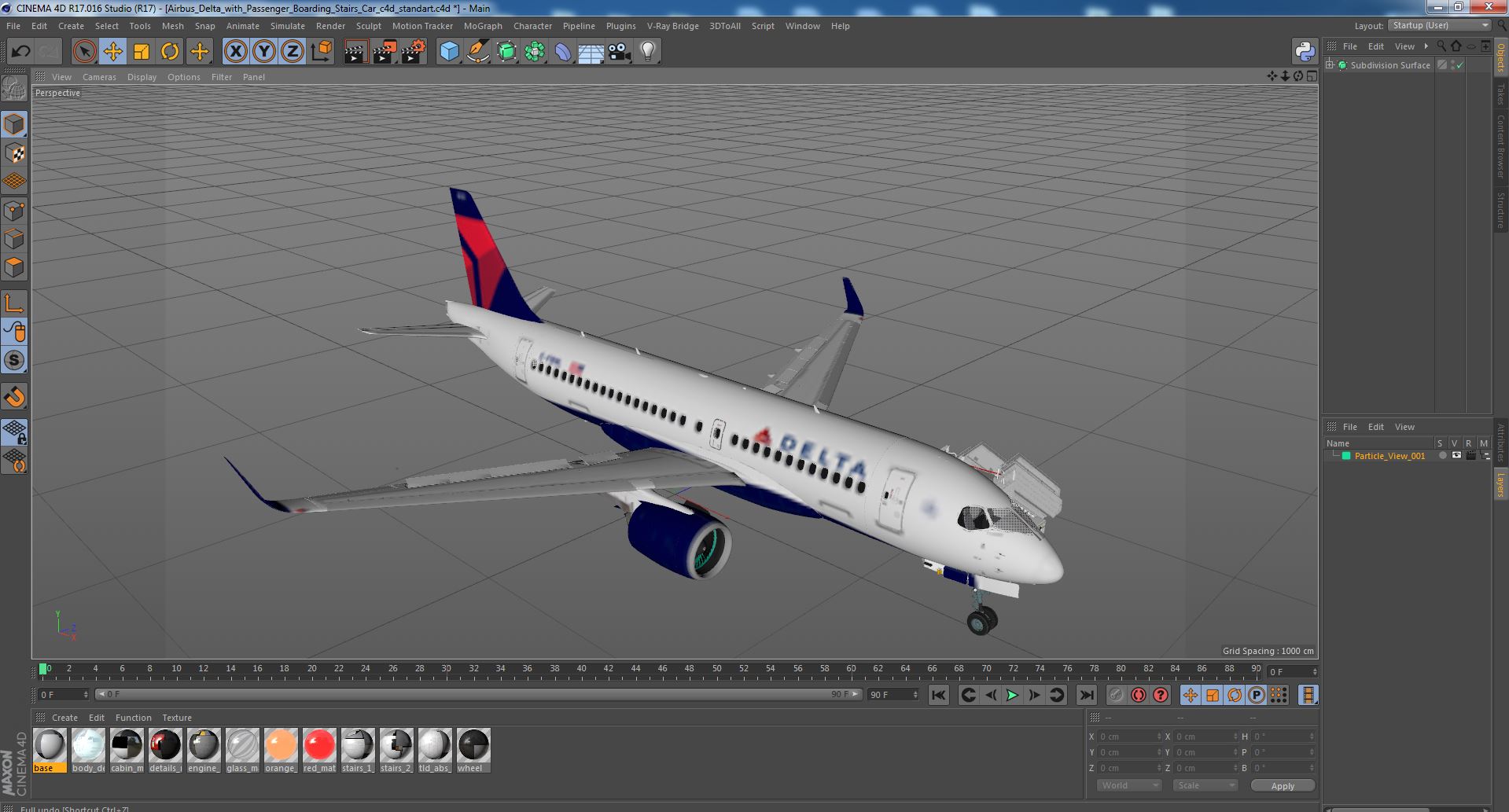Add a Floor environment object

pos(591,52)
